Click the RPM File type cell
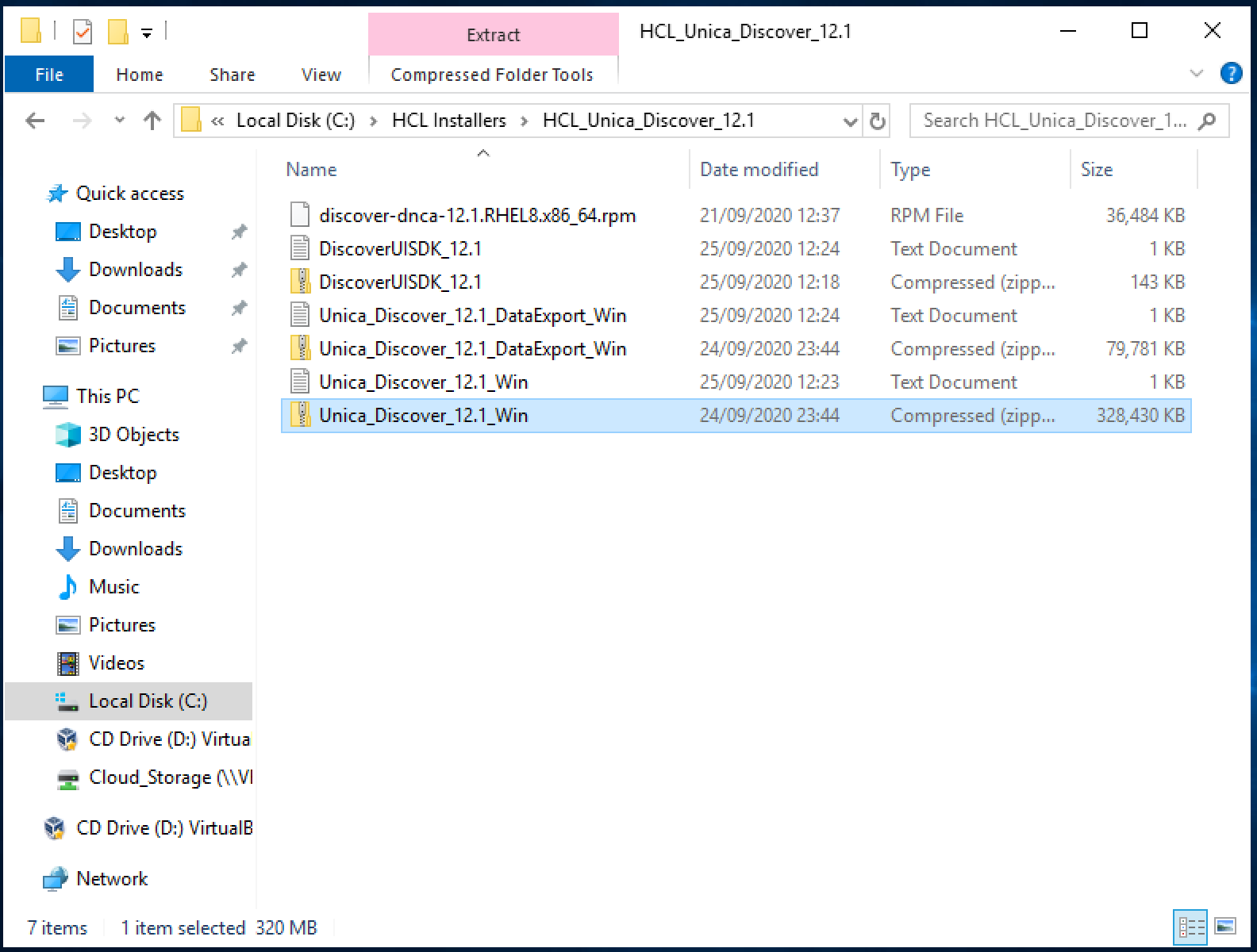 (927, 215)
